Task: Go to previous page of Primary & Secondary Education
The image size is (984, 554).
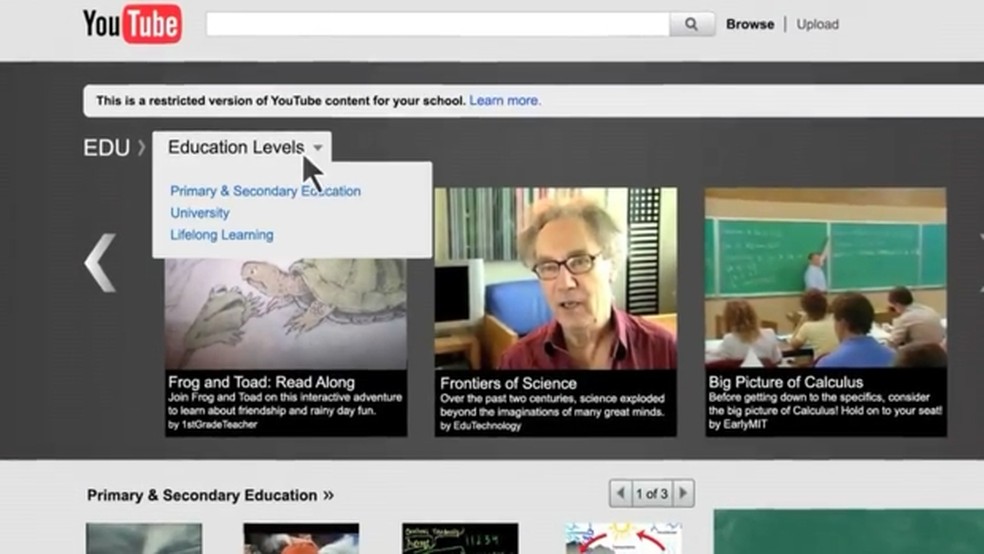Action: coord(620,494)
